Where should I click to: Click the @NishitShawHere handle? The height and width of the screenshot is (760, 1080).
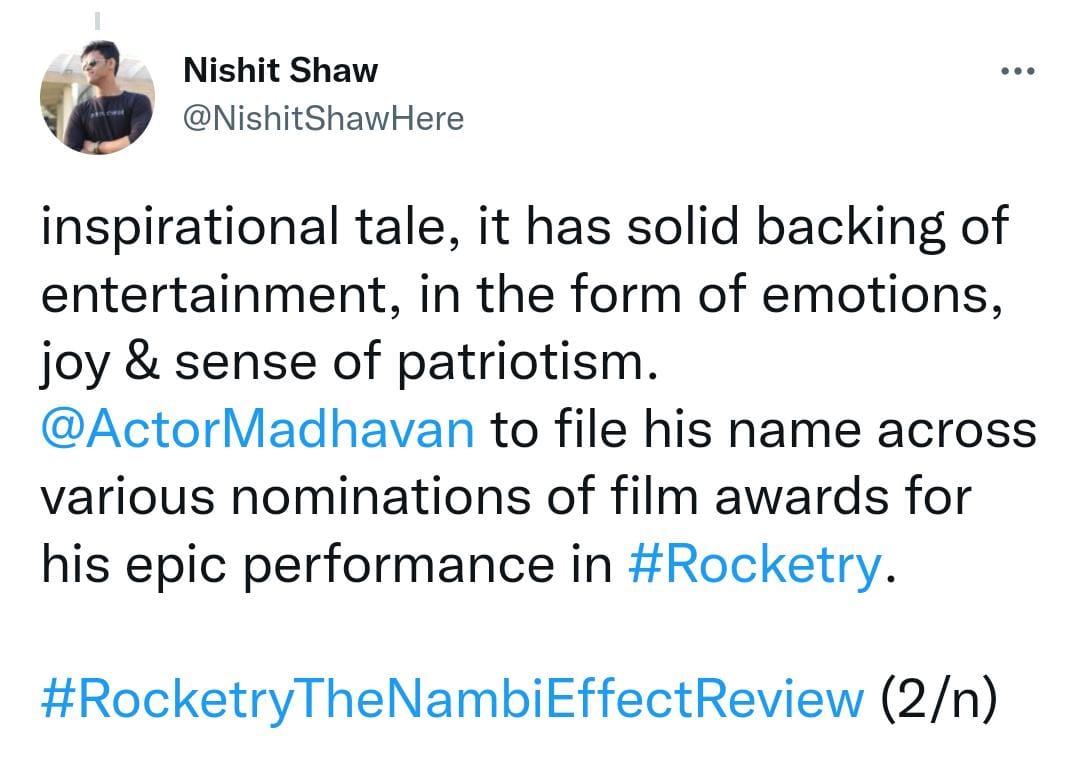tap(324, 119)
